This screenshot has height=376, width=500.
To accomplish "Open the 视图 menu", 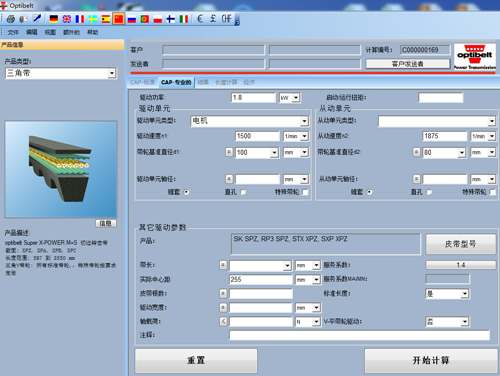I will click(50, 32).
